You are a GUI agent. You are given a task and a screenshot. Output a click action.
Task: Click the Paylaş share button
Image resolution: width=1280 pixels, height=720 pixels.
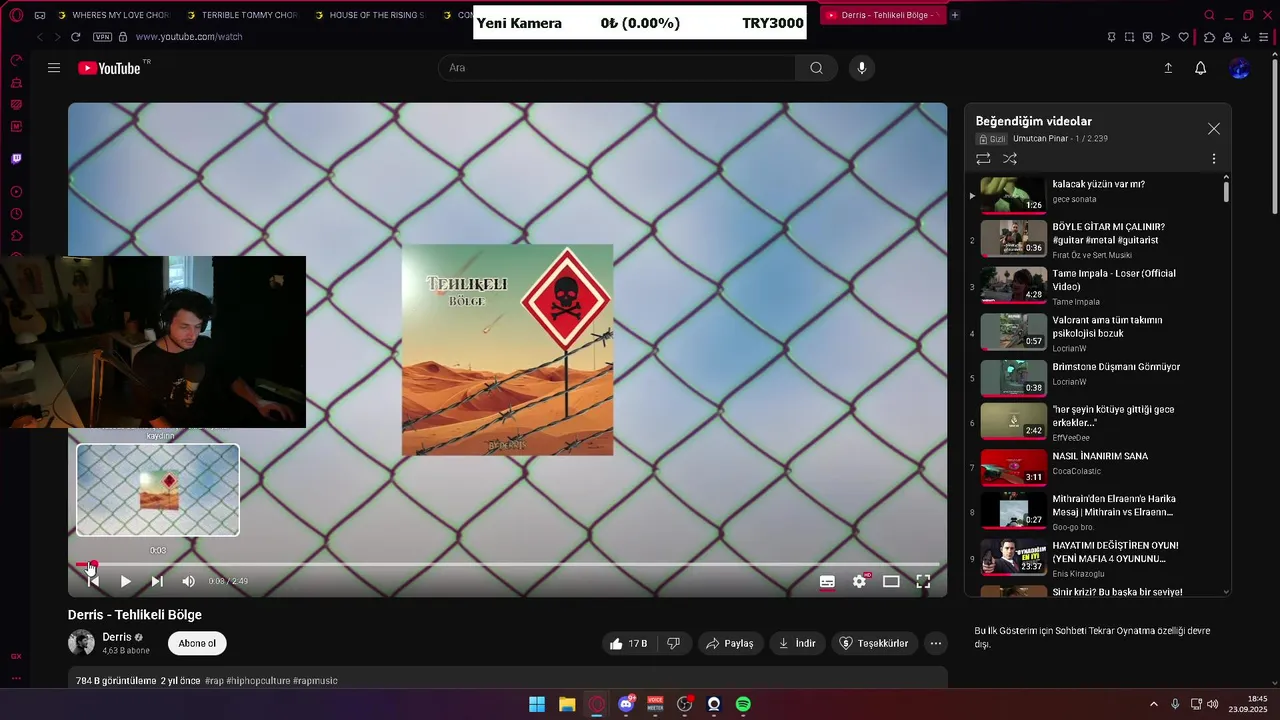[729, 643]
